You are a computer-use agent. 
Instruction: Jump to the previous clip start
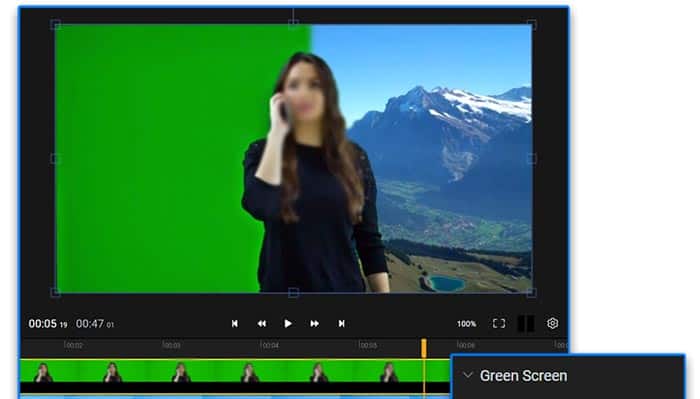(x=234, y=324)
